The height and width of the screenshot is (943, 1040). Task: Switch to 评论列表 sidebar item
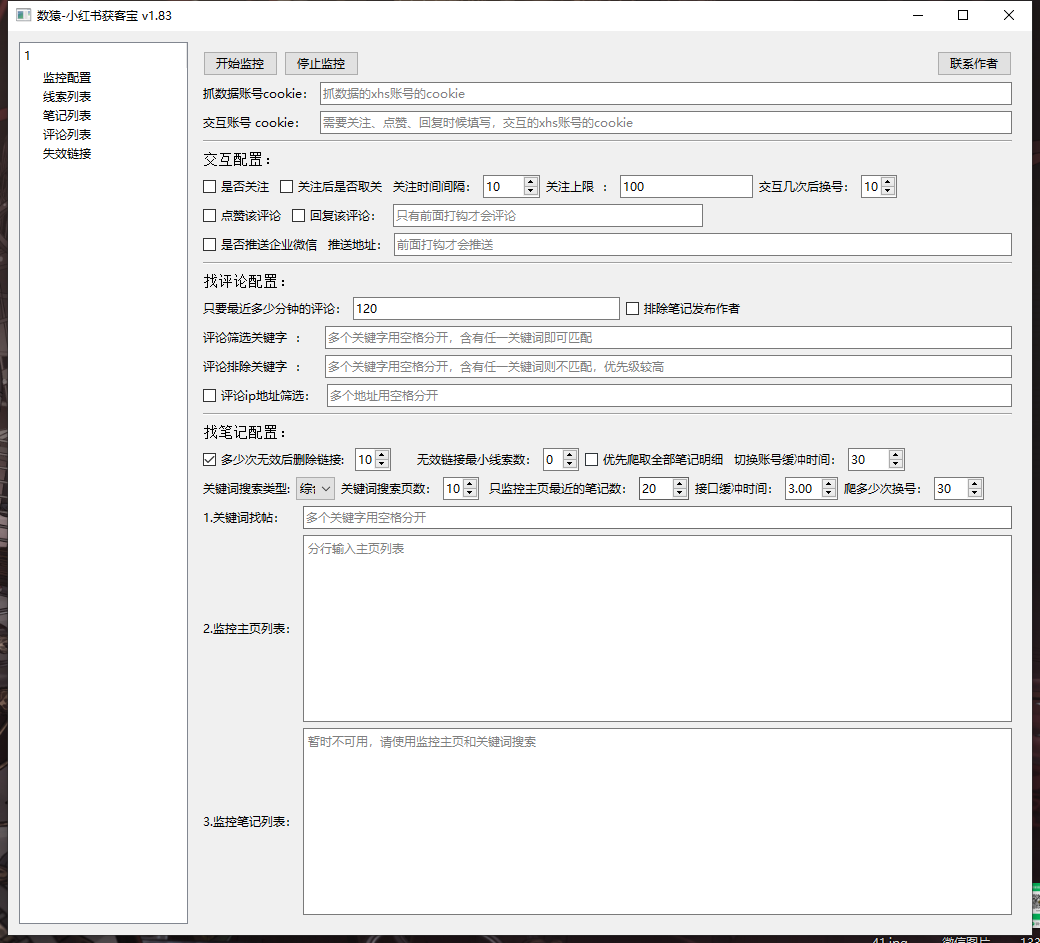coord(67,135)
